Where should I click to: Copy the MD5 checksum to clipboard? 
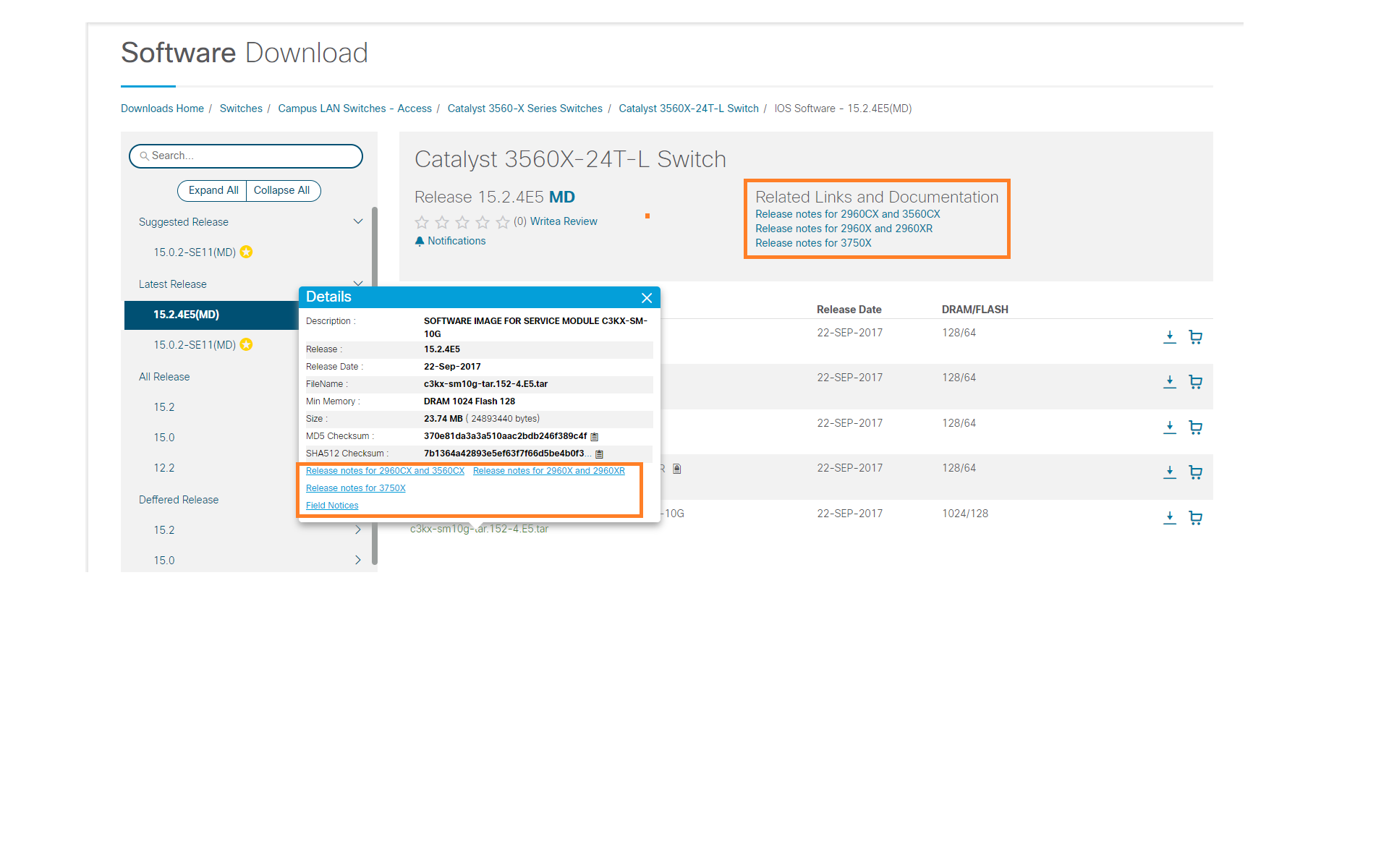click(595, 437)
